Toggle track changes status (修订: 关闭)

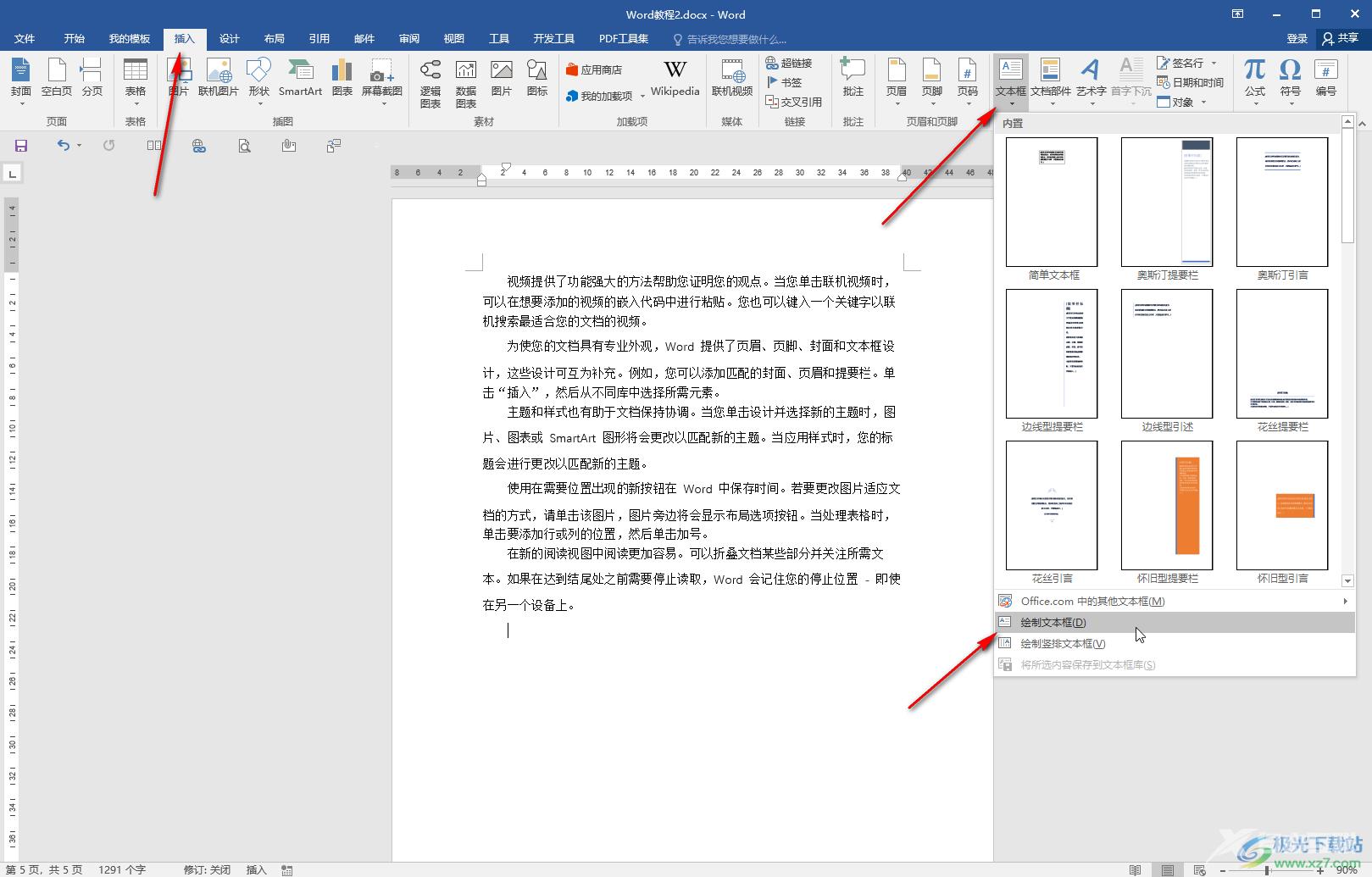pos(207,869)
